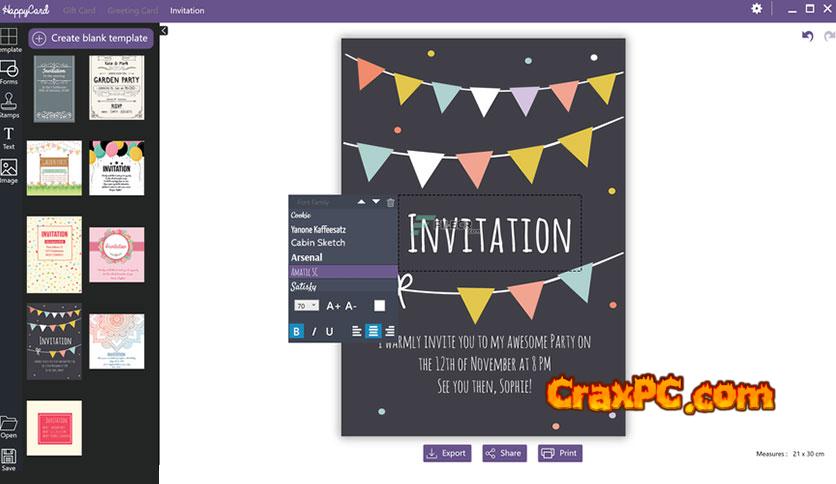Select the pink floral wreath template
This screenshot has height=484, width=836.
pos(117,255)
